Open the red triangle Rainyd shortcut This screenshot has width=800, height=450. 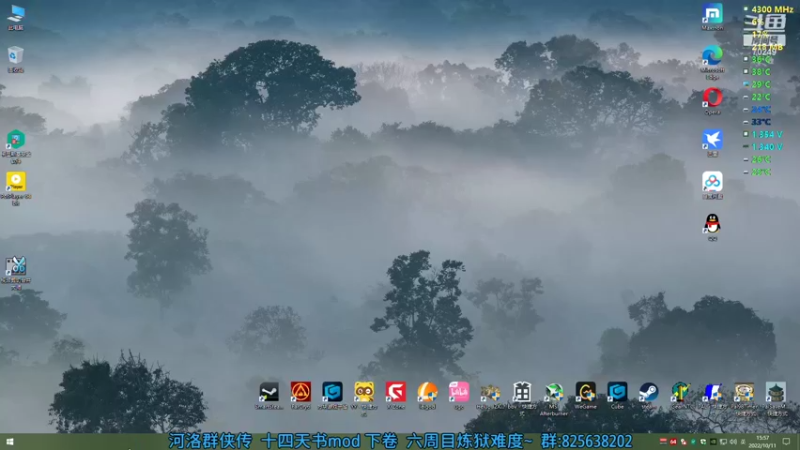(x=301, y=395)
